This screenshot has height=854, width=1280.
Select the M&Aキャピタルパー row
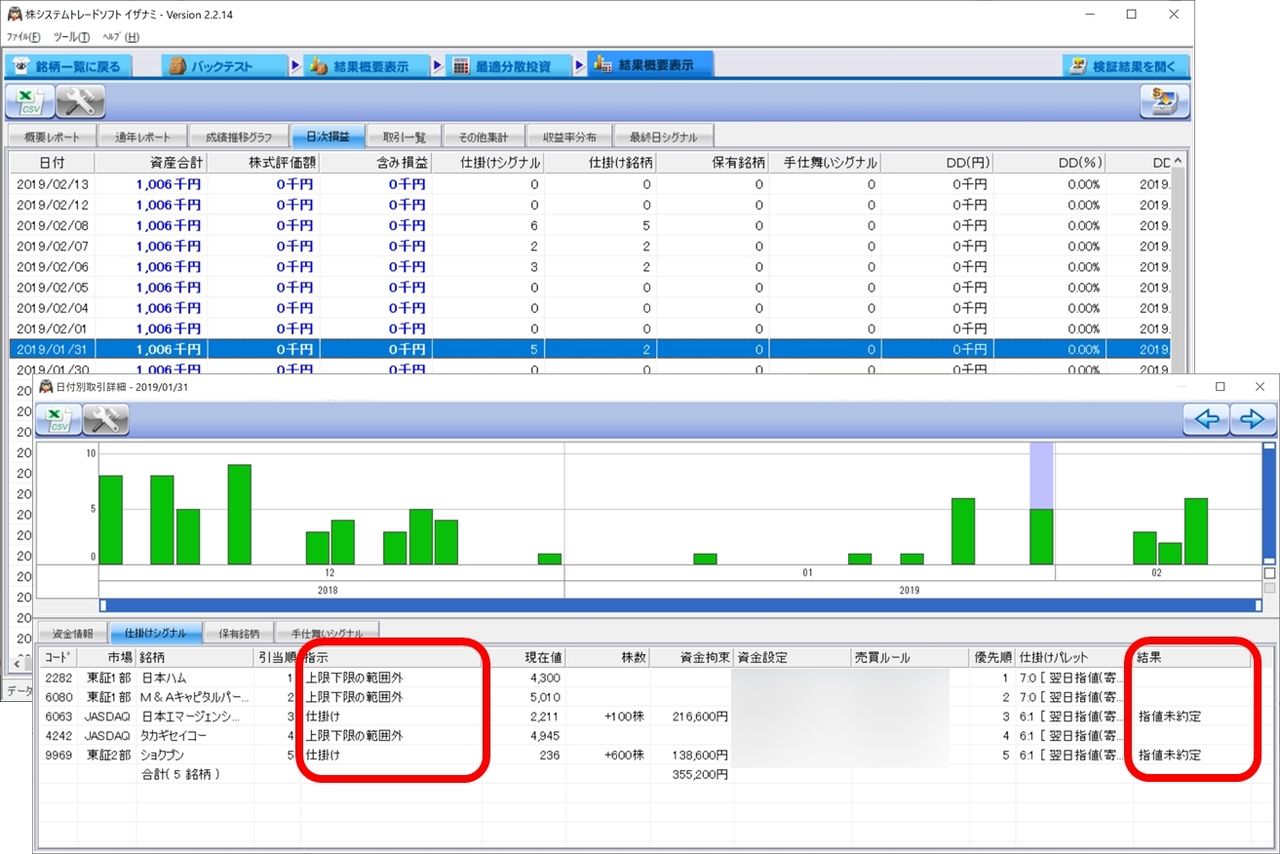click(645, 697)
